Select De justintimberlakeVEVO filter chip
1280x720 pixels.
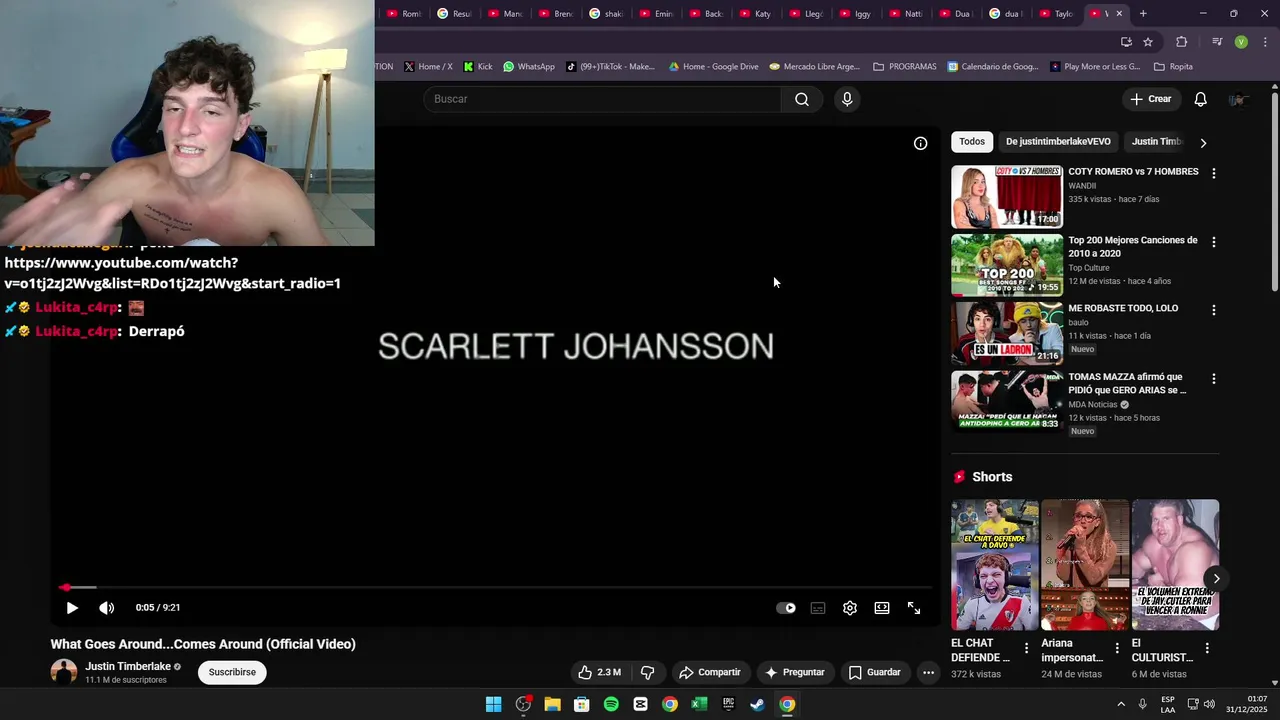click(x=1058, y=142)
